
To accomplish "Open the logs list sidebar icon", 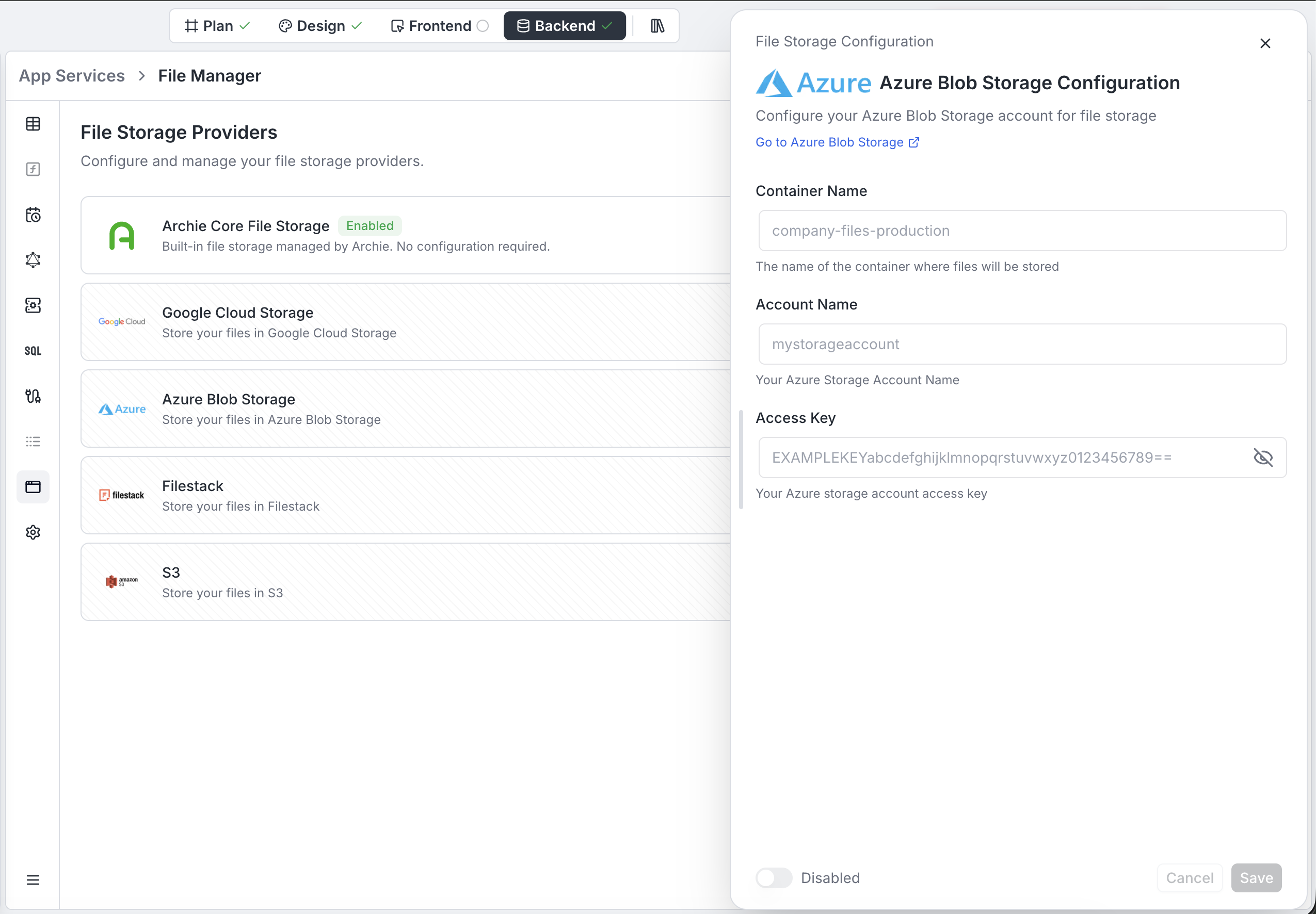I will coord(33,442).
